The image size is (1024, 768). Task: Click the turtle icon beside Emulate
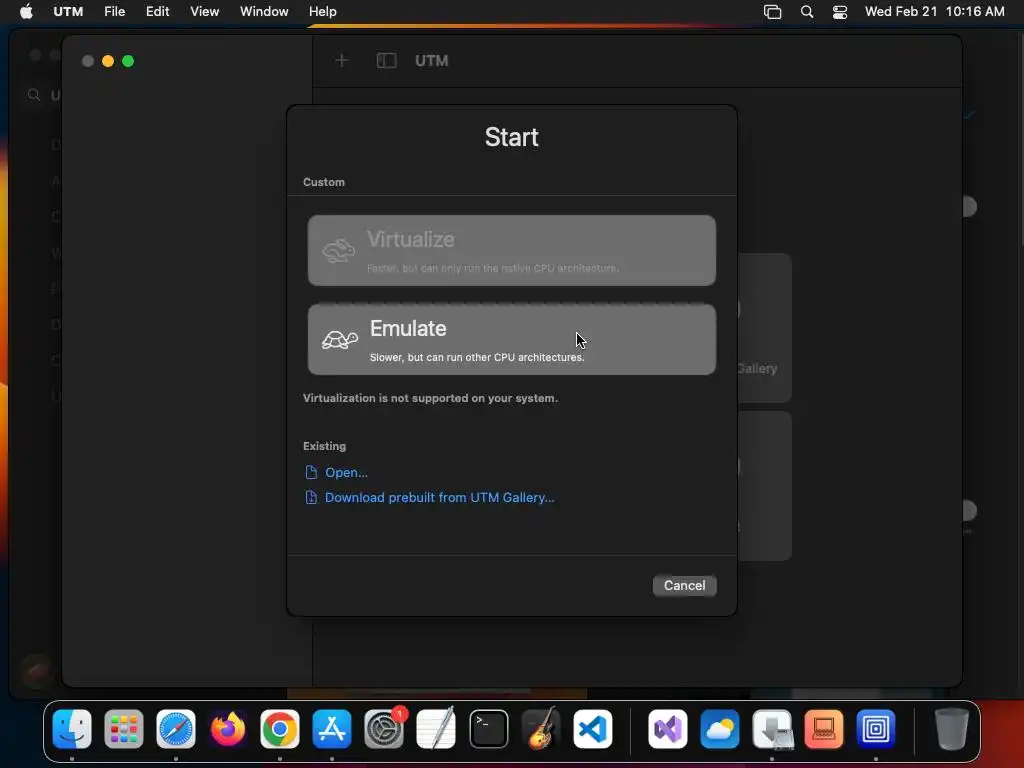pos(340,340)
